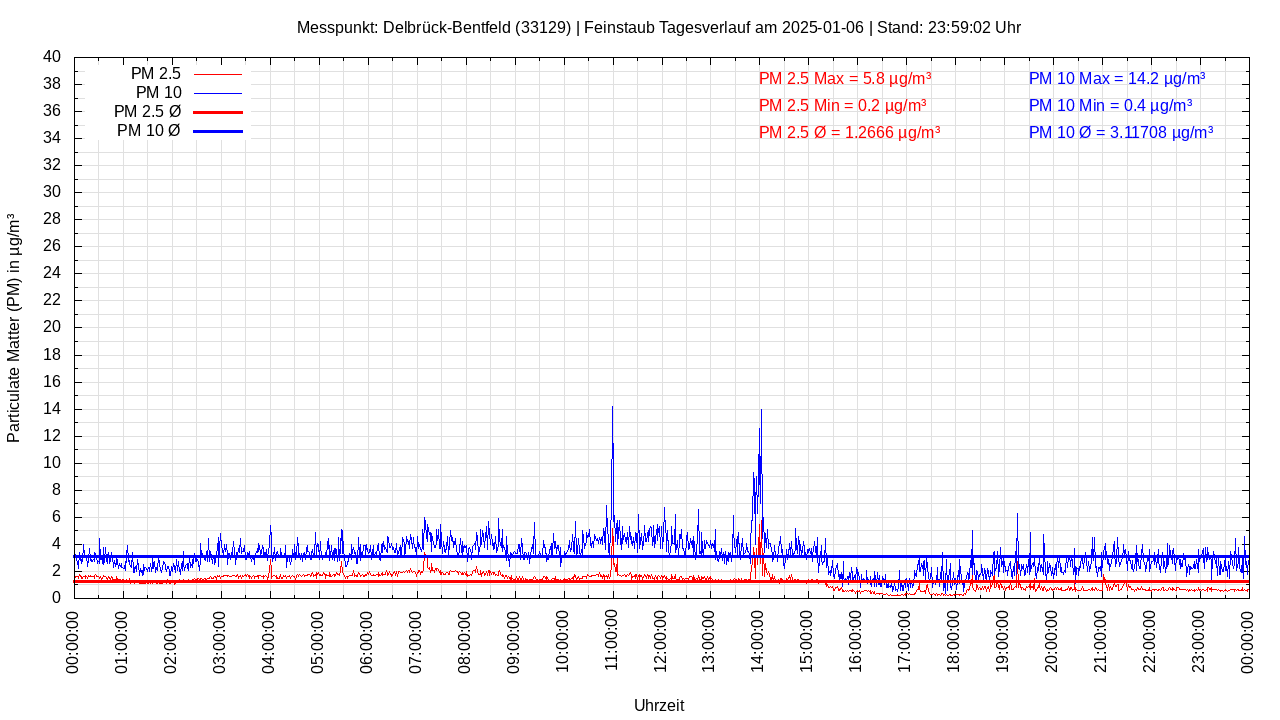Click the 20 label on the y-axis
Screen dimensions: 1280x720
[52, 327]
